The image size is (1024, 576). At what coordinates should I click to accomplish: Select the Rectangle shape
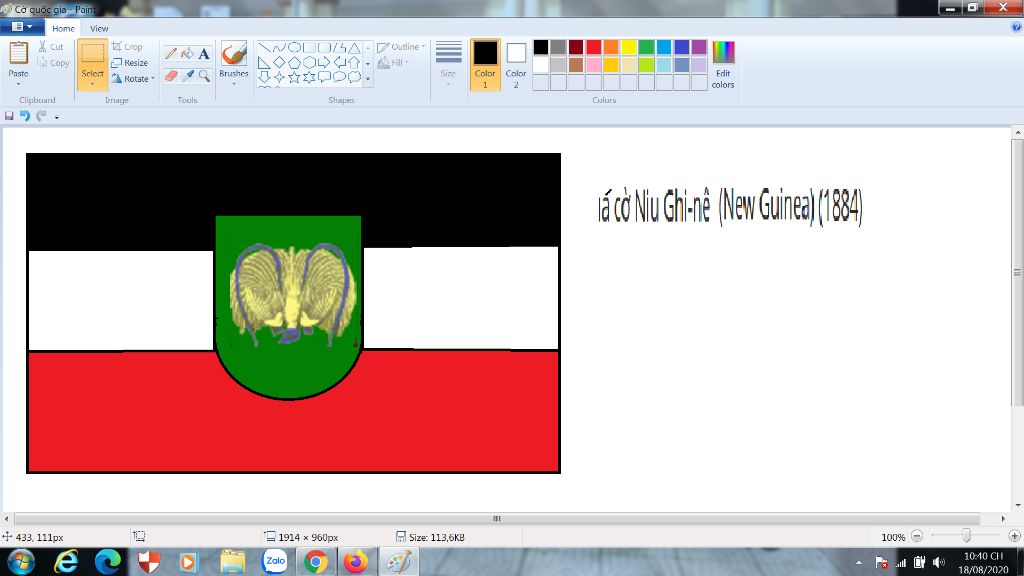click(x=309, y=48)
